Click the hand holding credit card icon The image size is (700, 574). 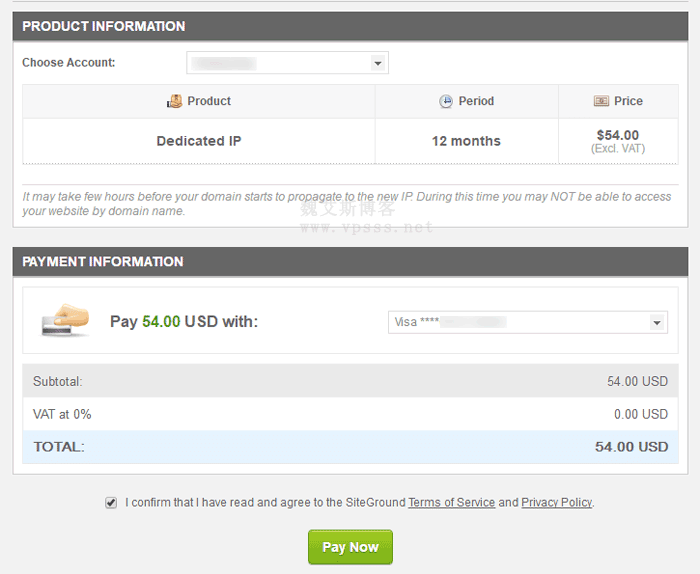click(64, 321)
